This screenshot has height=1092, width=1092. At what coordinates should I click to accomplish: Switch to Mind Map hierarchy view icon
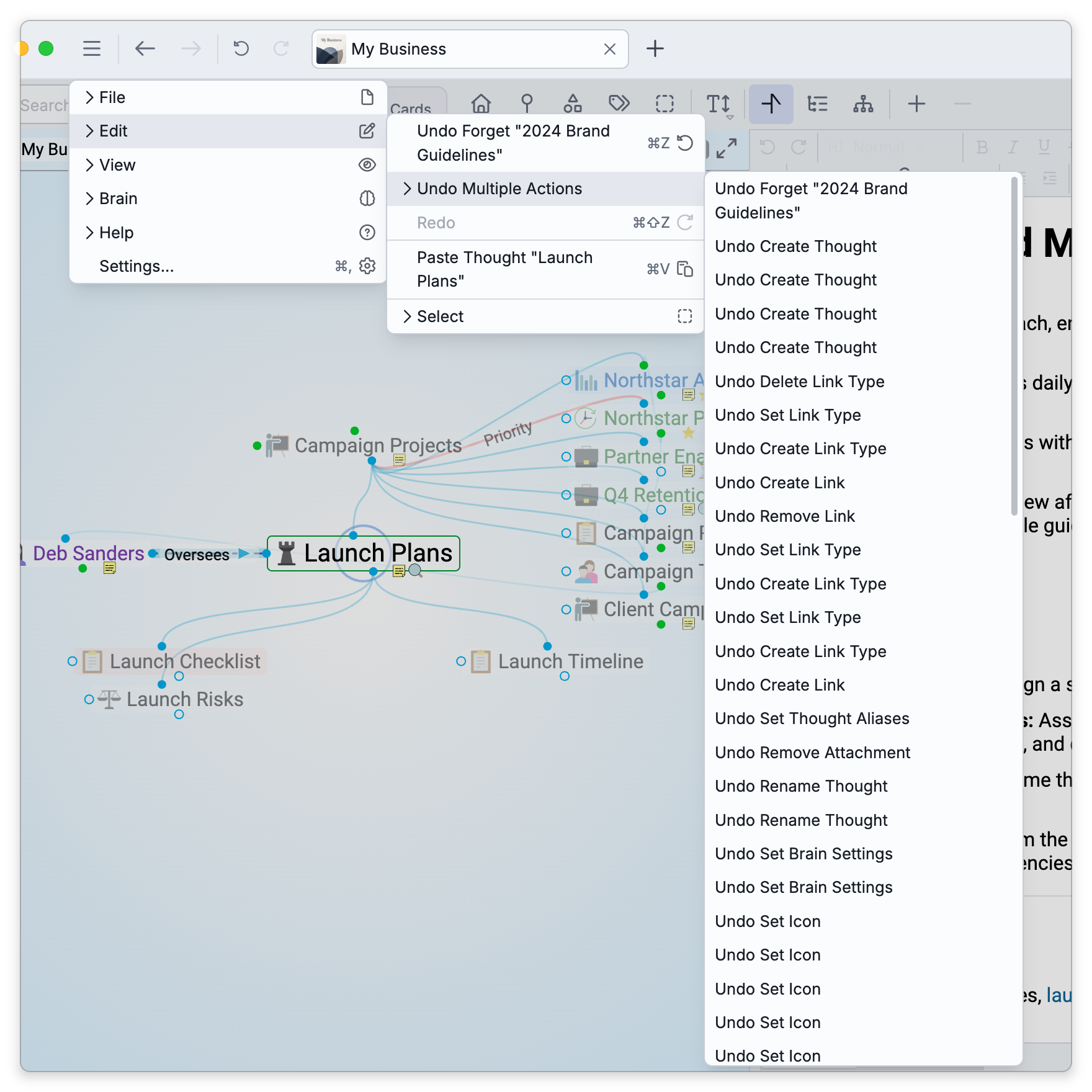pyautogui.click(x=863, y=104)
